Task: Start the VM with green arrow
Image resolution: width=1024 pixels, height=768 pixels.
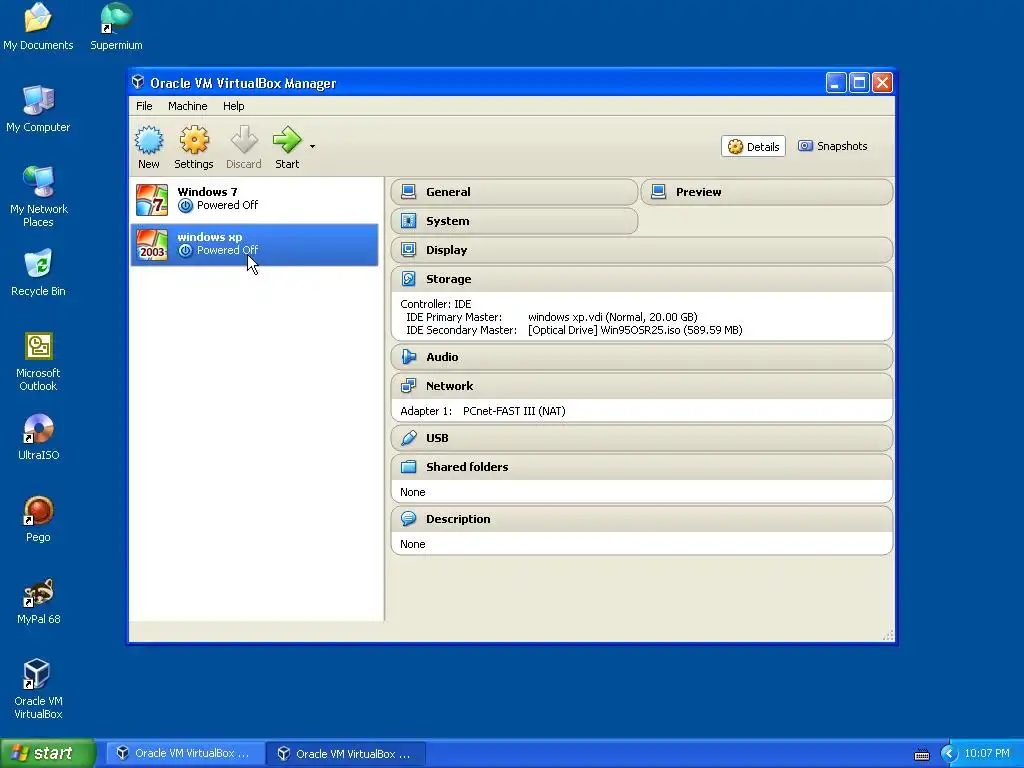Action: [x=287, y=148]
